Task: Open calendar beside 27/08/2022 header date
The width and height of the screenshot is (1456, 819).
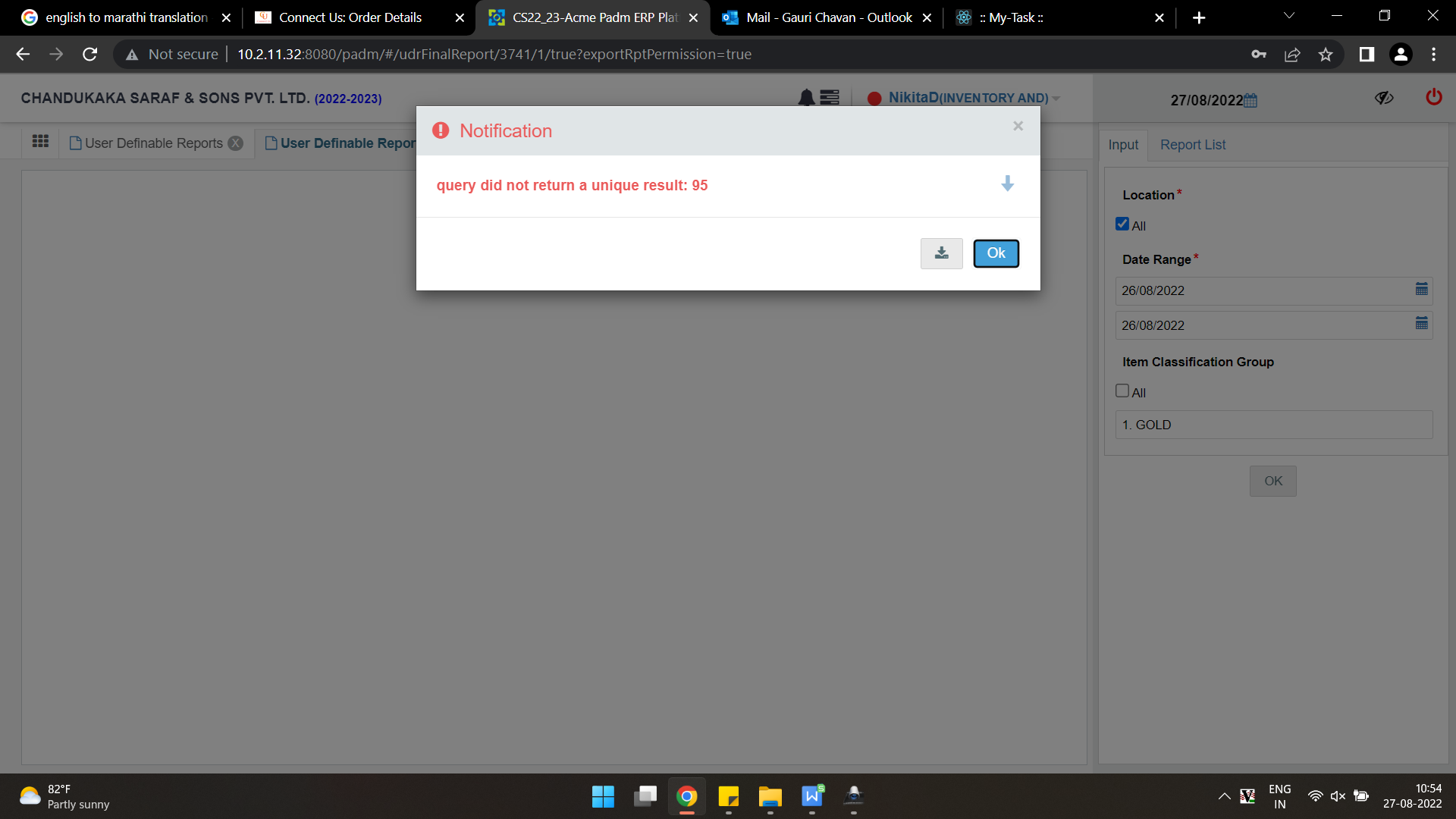Action: pos(1250,100)
